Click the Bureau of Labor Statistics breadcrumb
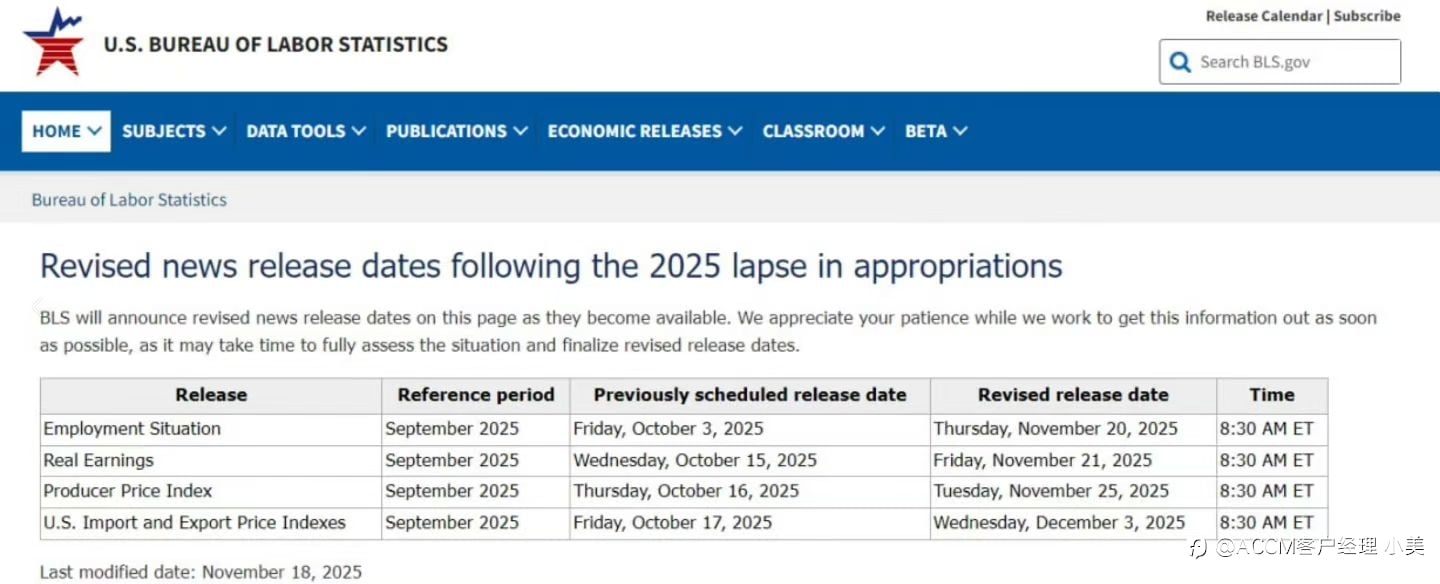The width and height of the screenshot is (1440, 584). 129,200
